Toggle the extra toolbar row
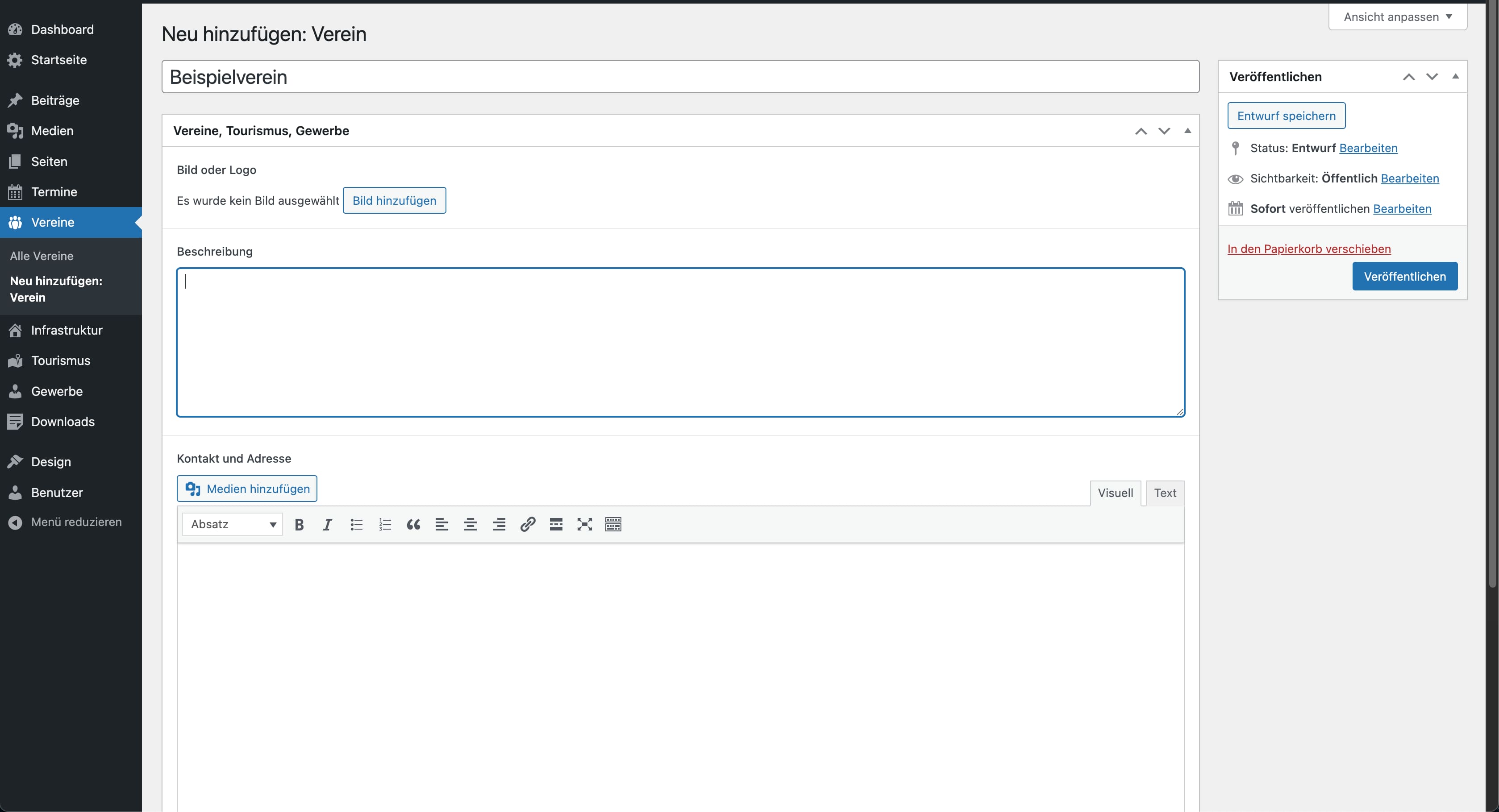This screenshot has width=1499, height=812. [x=613, y=525]
